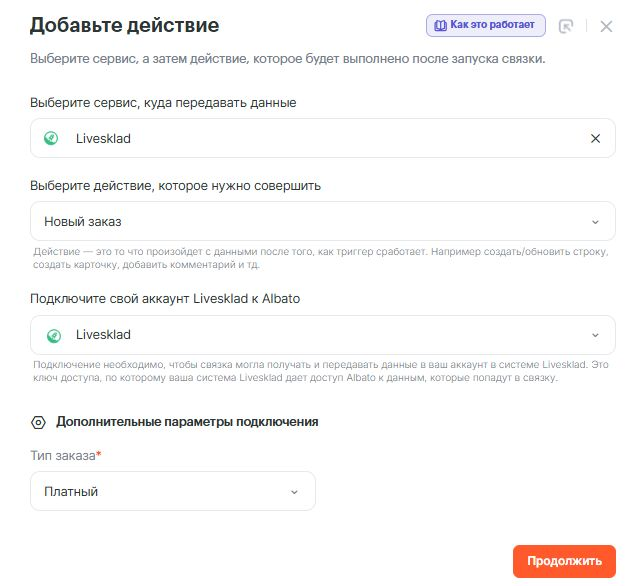Click the collapse window arrow icon
Screen dimensions: 641x586
tap(566, 26)
